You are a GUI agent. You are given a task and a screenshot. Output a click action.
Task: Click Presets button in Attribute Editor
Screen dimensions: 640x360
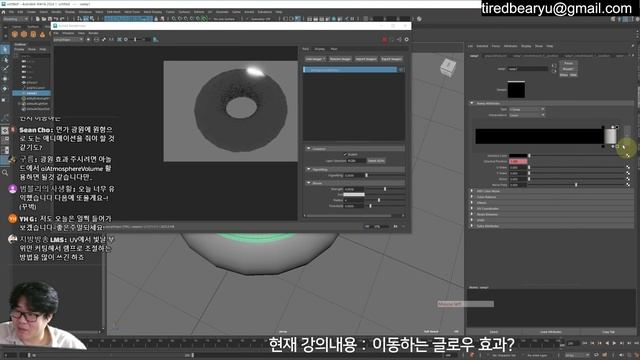coord(568,69)
